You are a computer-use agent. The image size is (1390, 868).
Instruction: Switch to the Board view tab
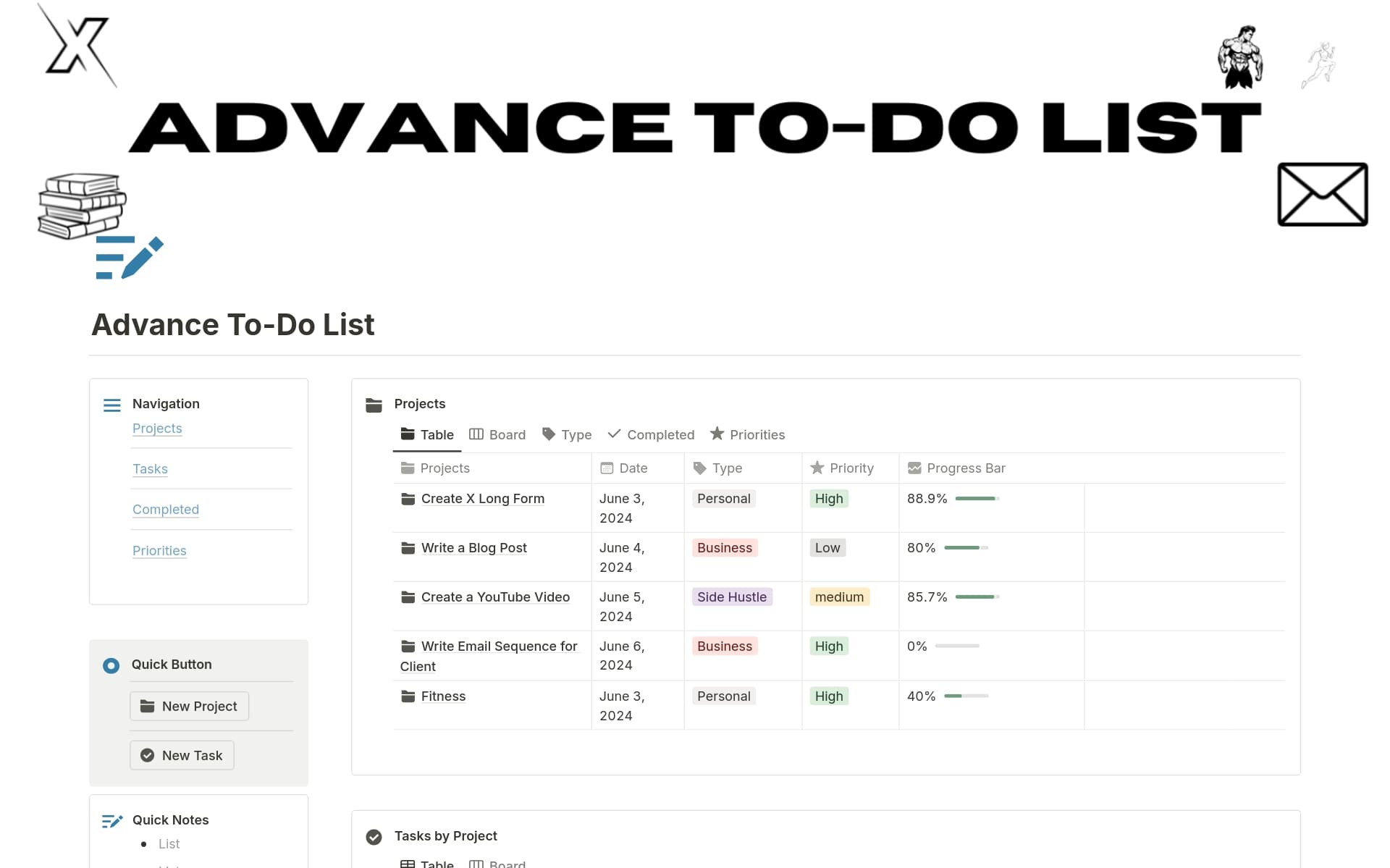(x=497, y=434)
